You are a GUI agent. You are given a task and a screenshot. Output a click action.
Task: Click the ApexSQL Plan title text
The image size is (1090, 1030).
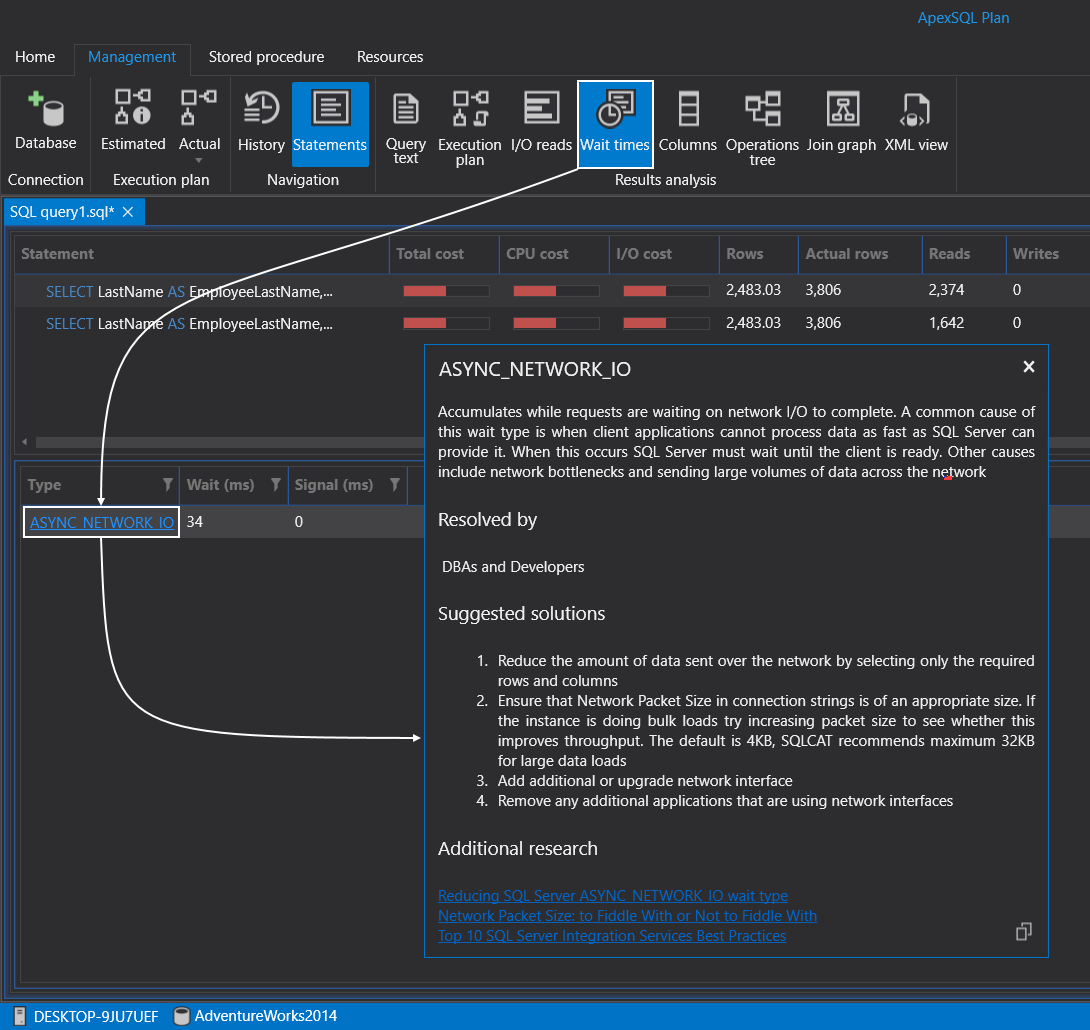[963, 18]
